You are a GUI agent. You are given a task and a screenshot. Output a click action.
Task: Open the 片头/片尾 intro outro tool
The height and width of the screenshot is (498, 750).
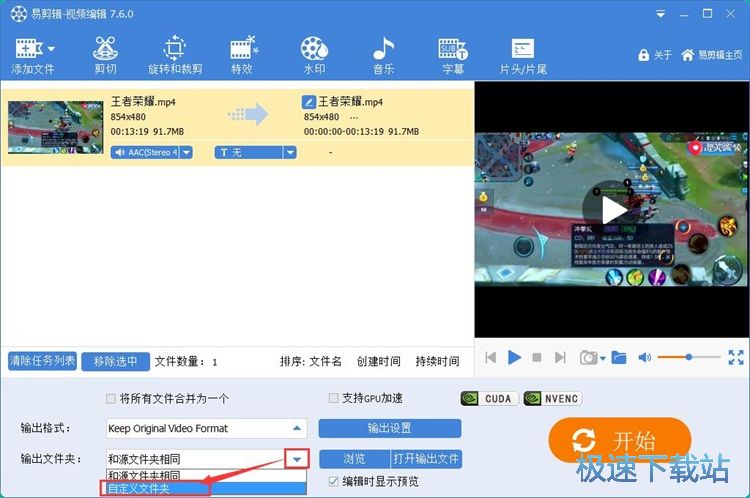tap(523, 56)
